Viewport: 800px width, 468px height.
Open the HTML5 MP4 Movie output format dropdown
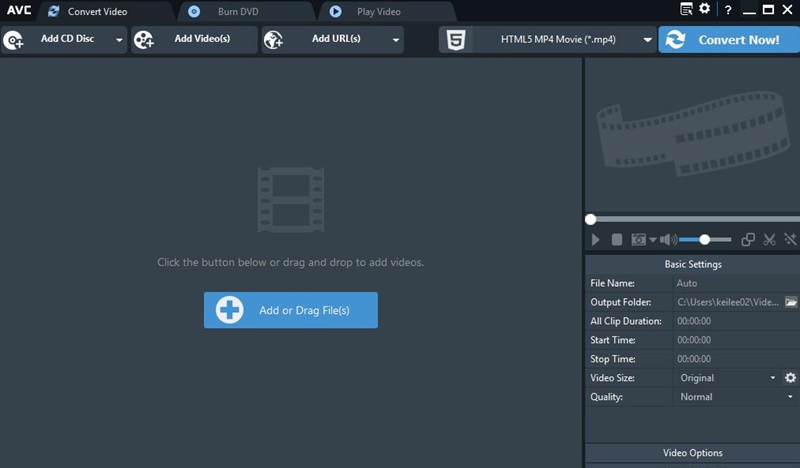(x=547, y=39)
